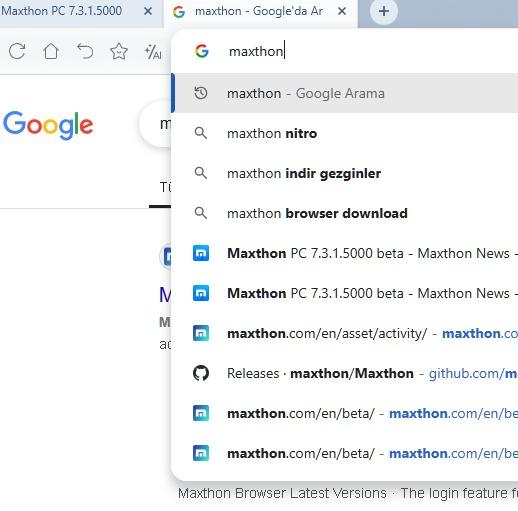Click the undo back arrow icon
The image size is (518, 511).
pyautogui.click(x=85, y=51)
